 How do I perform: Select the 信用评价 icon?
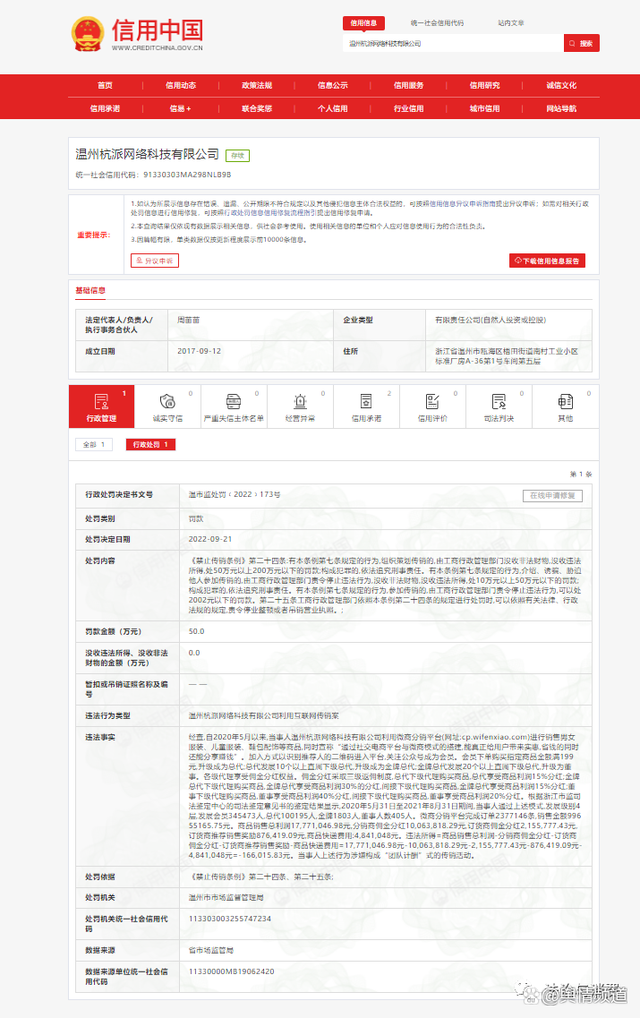pos(432,402)
